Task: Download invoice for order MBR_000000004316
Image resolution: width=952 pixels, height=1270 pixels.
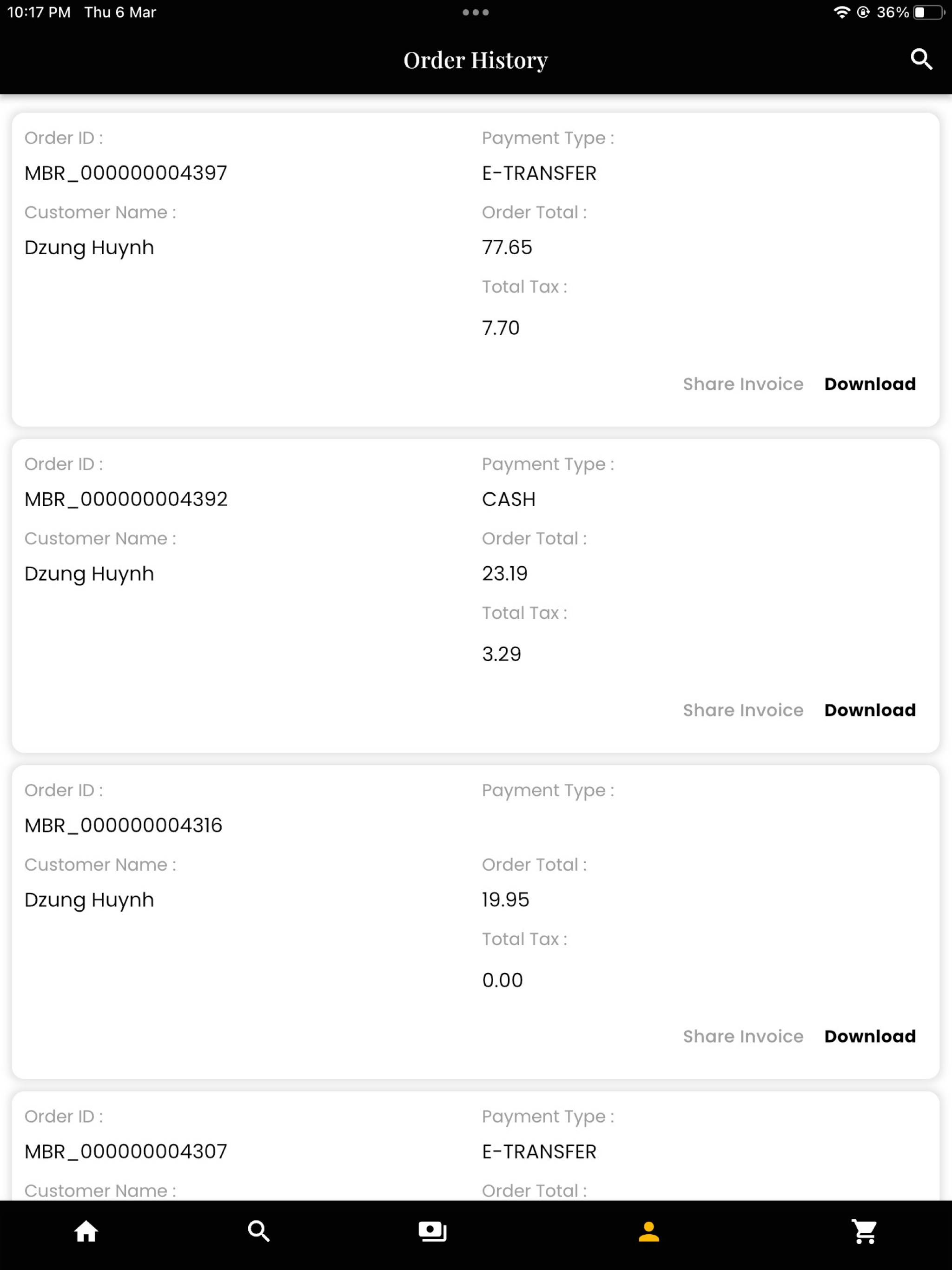Action: tap(870, 1036)
